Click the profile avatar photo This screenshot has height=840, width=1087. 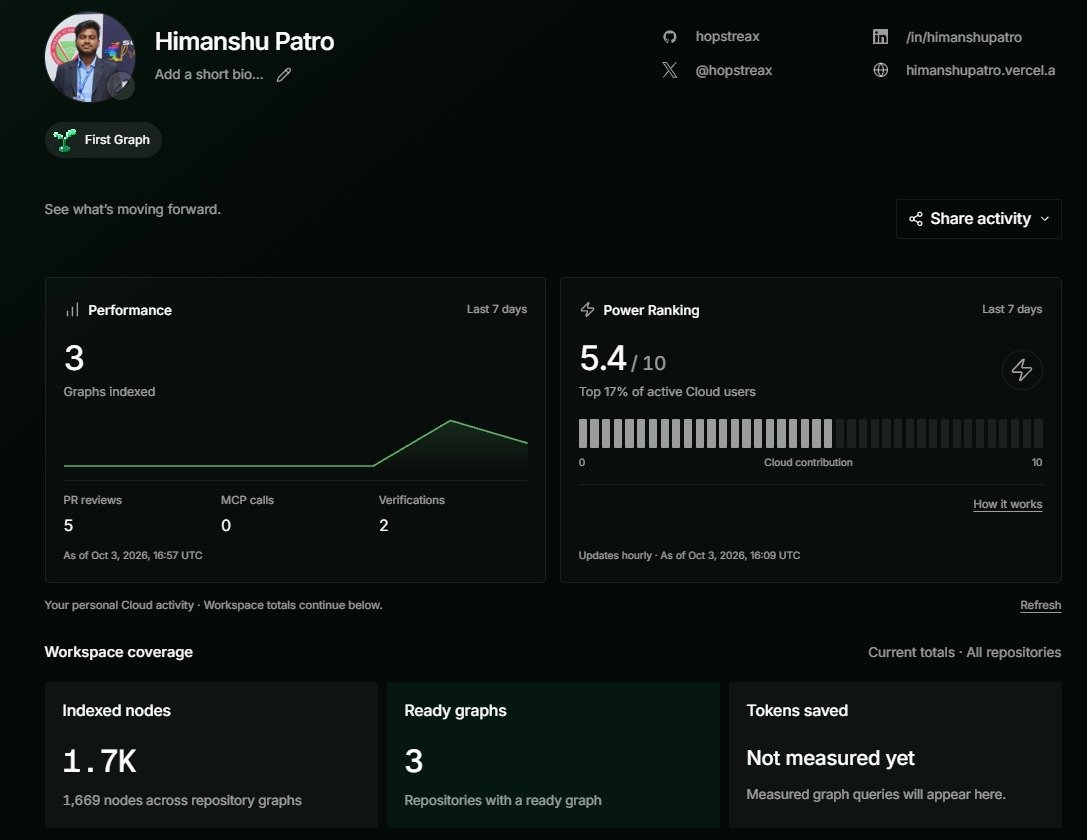[89, 57]
